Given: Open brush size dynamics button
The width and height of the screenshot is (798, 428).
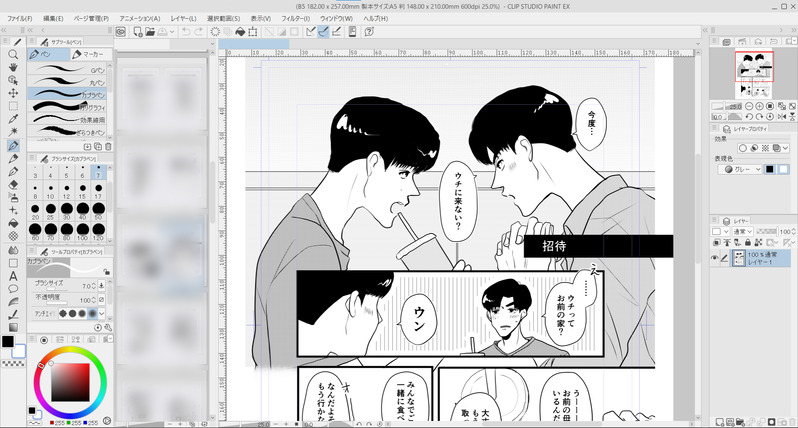Looking at the screenshot, I should click(101, 286).
